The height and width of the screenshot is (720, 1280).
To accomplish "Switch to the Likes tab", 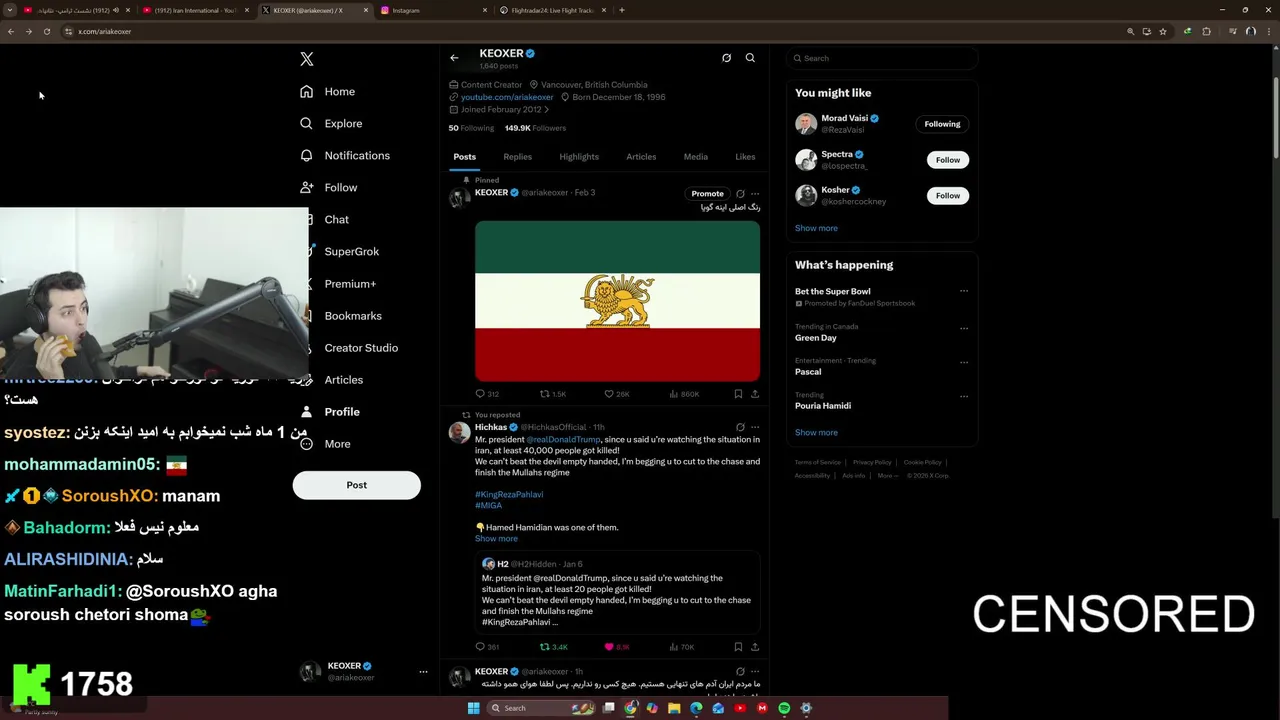I will (x=745, y=157).
